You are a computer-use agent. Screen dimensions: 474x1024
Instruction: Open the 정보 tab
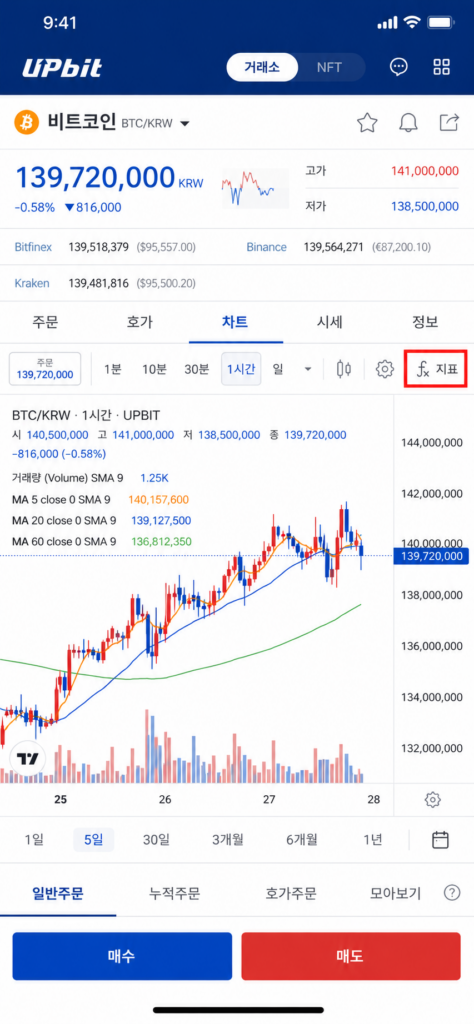(x=425, y=322)
